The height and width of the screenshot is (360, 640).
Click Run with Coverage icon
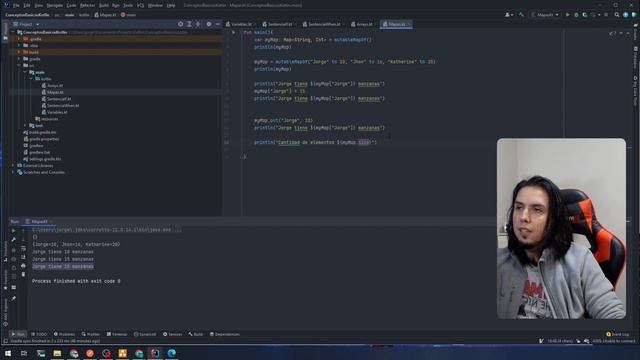point(585,15)
